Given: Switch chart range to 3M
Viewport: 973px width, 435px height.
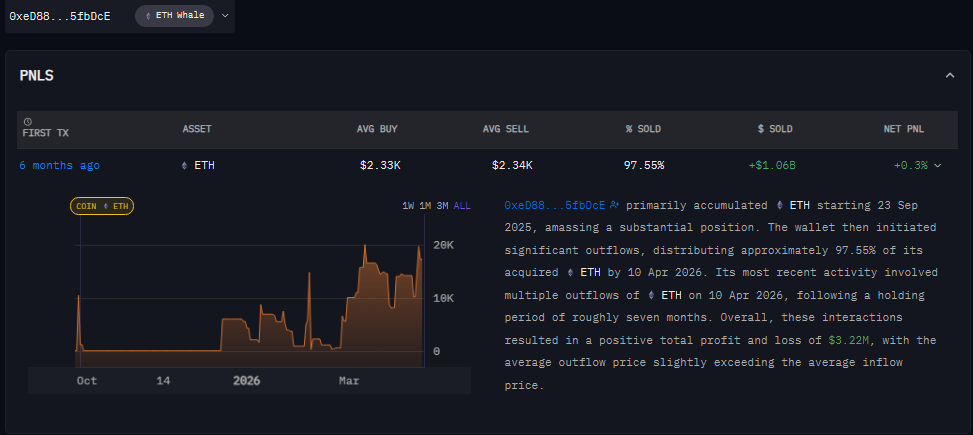Looking at the screenshot, I should pyautogui.click(x=442, y=206).
